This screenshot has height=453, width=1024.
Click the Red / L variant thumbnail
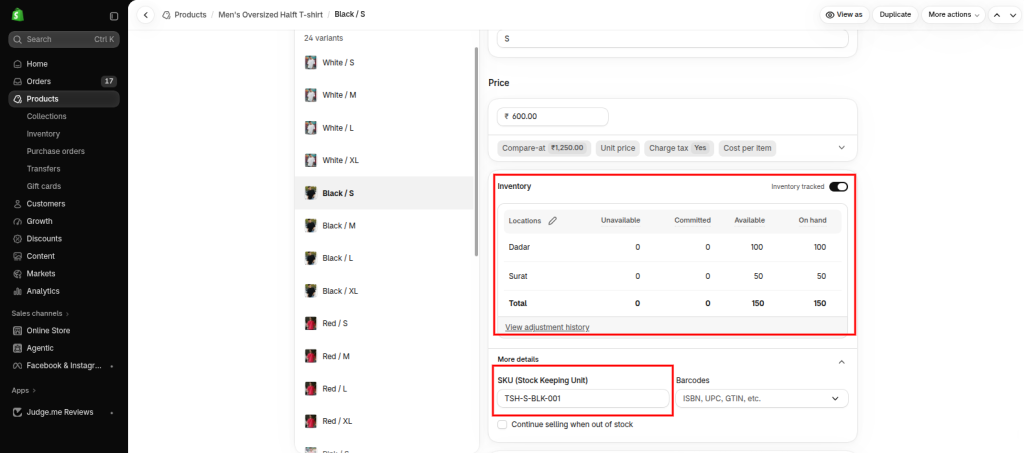311,389
